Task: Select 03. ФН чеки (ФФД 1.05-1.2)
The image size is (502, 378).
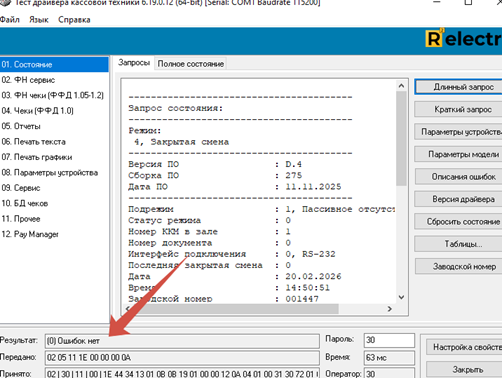Action: coord(53,95)
